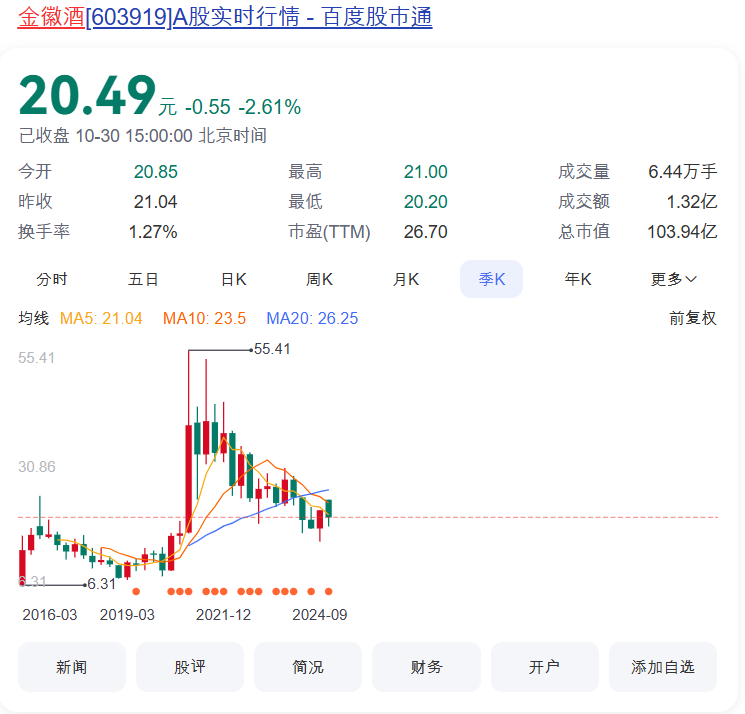Click the 2016-03 axis date label
The height and width of the screenshot is (714, 745).
click(x=50, y=615)
